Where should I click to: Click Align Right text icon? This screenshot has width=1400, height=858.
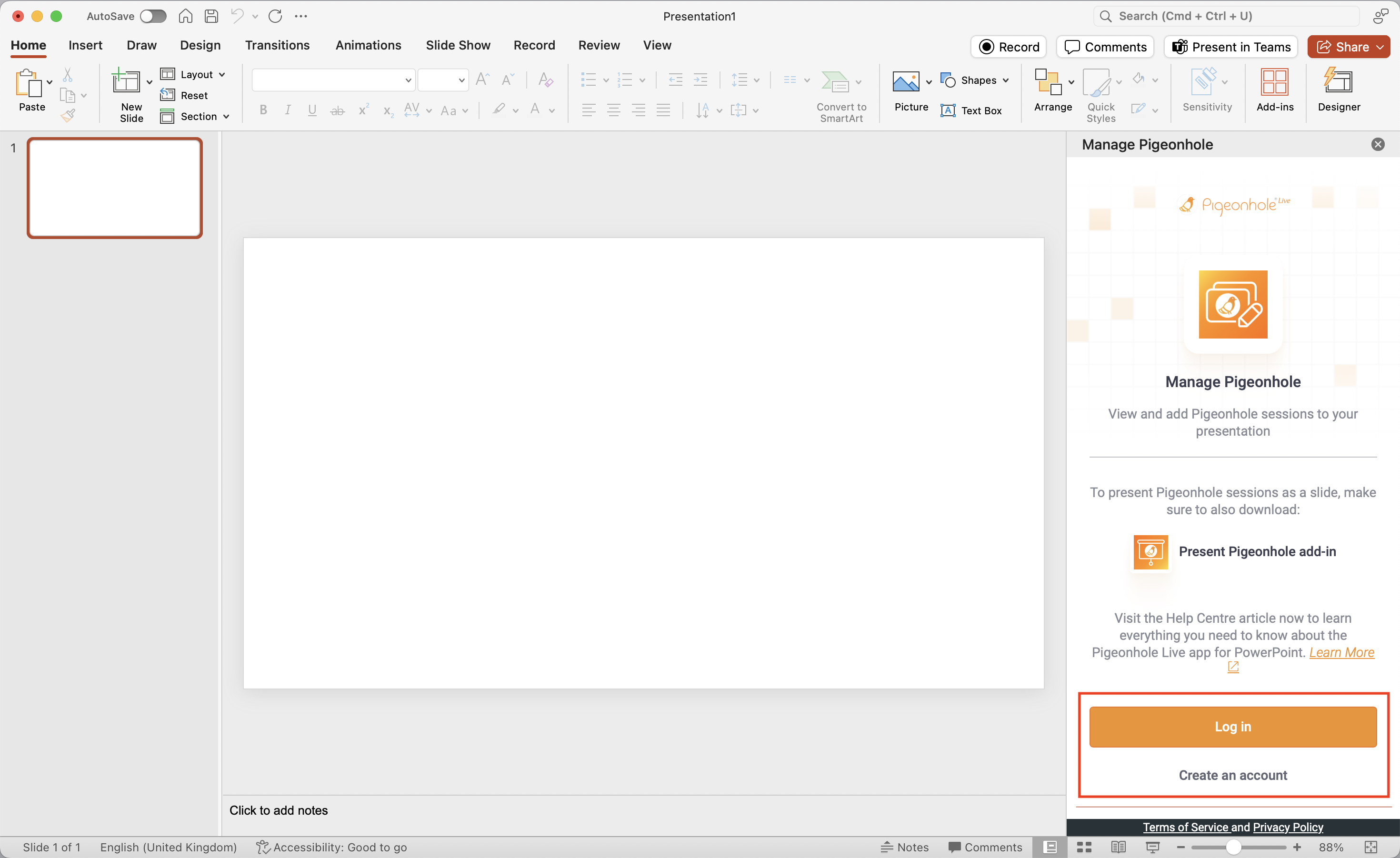[x=639, y=110]
